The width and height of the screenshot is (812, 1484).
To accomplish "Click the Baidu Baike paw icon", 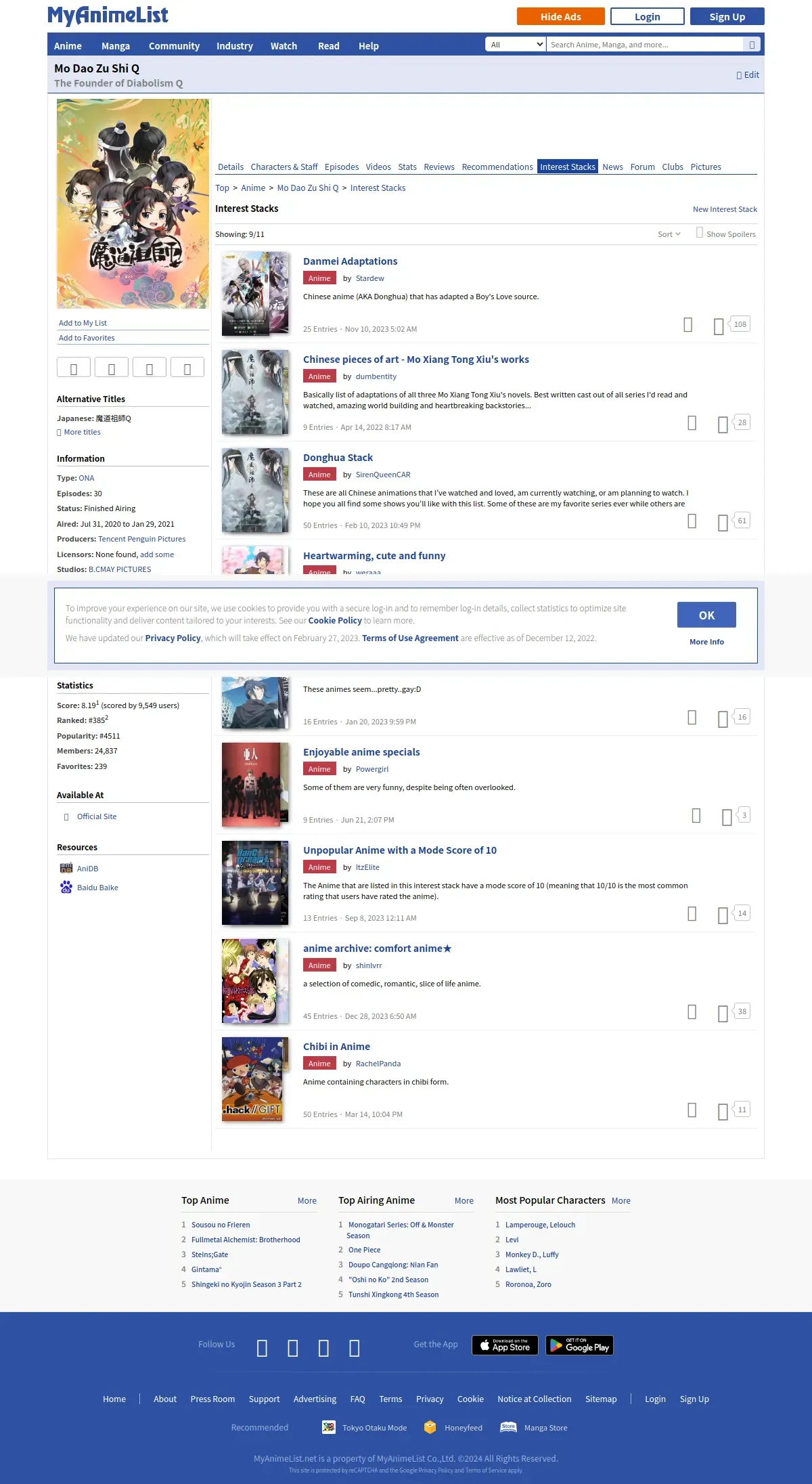I will coord(66,887).
